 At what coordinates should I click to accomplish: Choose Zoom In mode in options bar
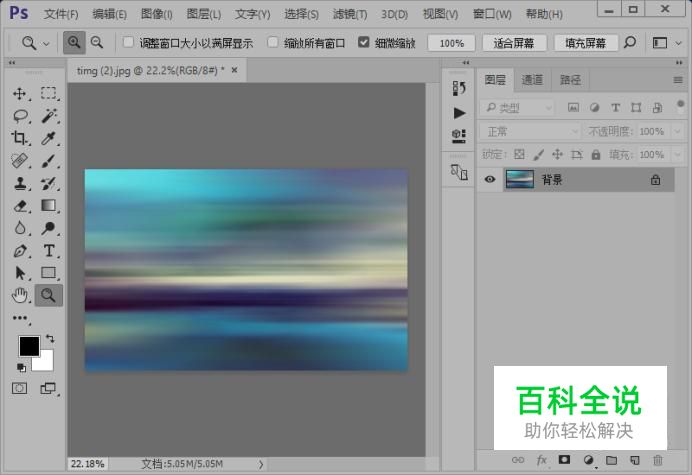pos(74,43)
